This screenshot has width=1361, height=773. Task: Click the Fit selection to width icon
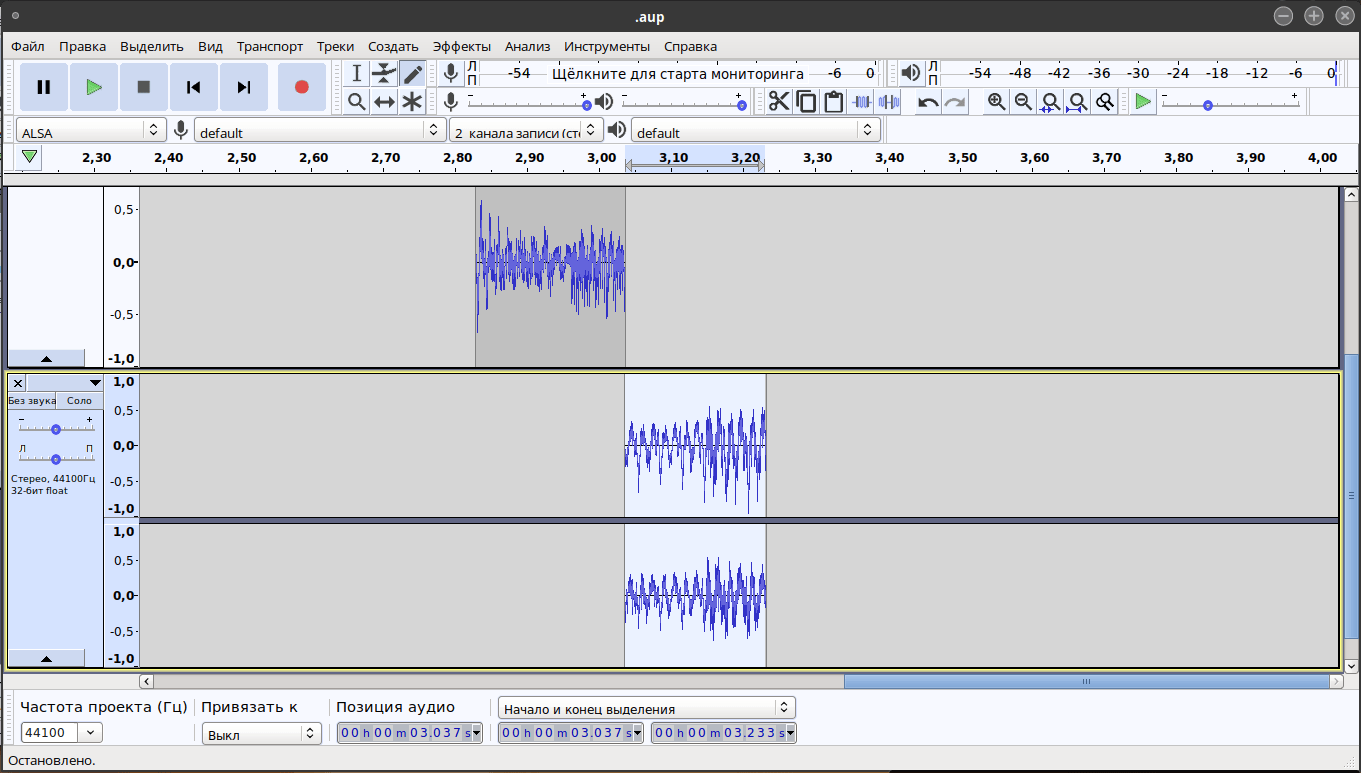click(x=1050, y=101)
